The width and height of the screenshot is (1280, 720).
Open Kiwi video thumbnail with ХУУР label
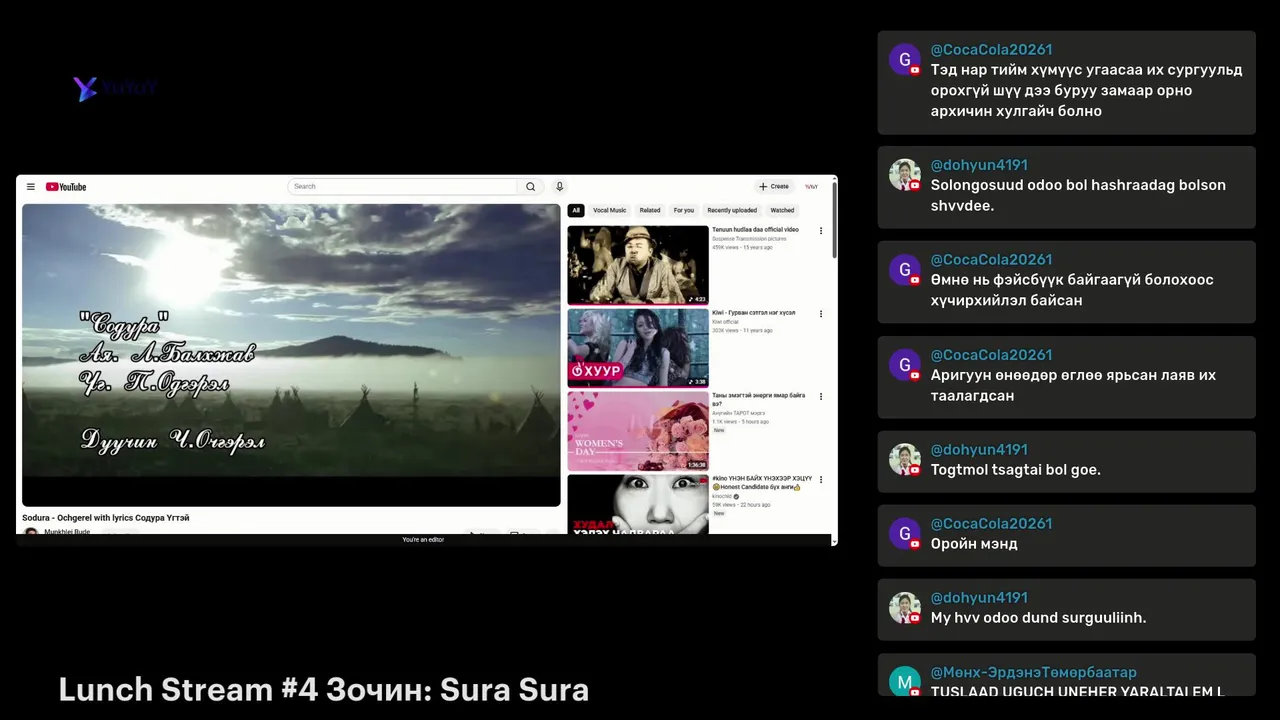(638, 348)
